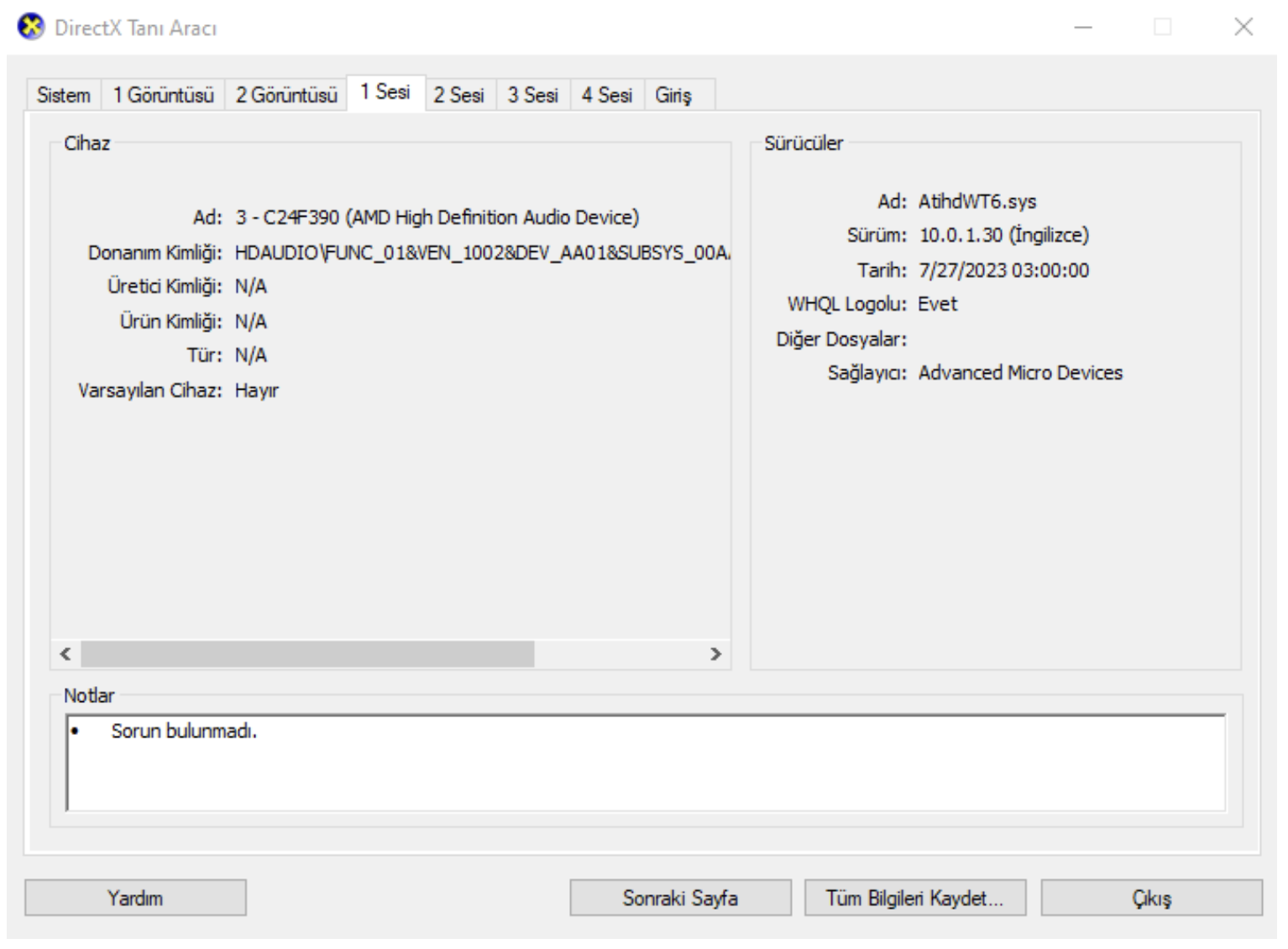Click Tüm Bilgileri Kaydet button
Image resolution: width=1288 pixels, height=949 pixels.
[914, 898]
